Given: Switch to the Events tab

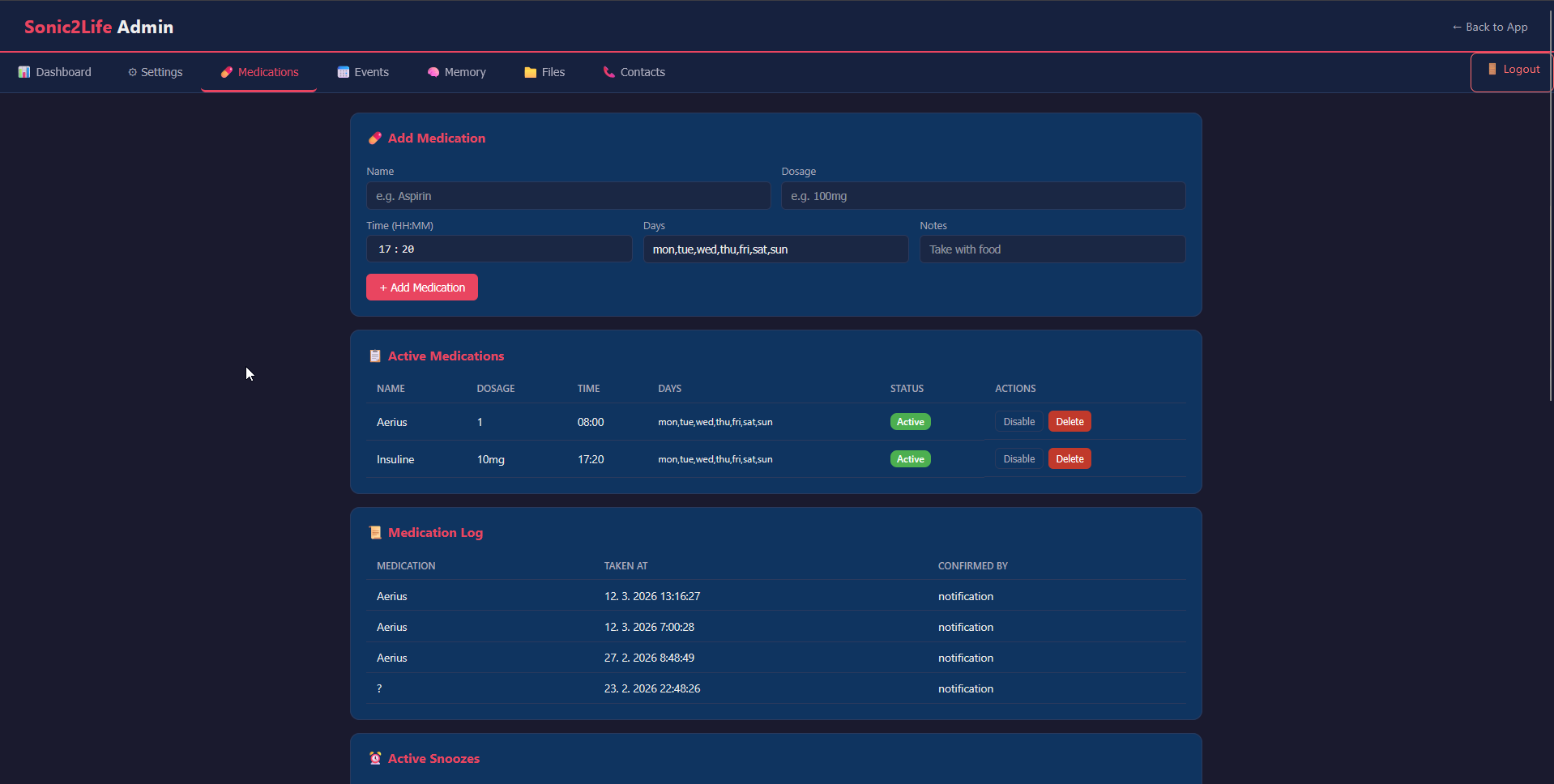Looking at the screenshot, I should 363,72.
